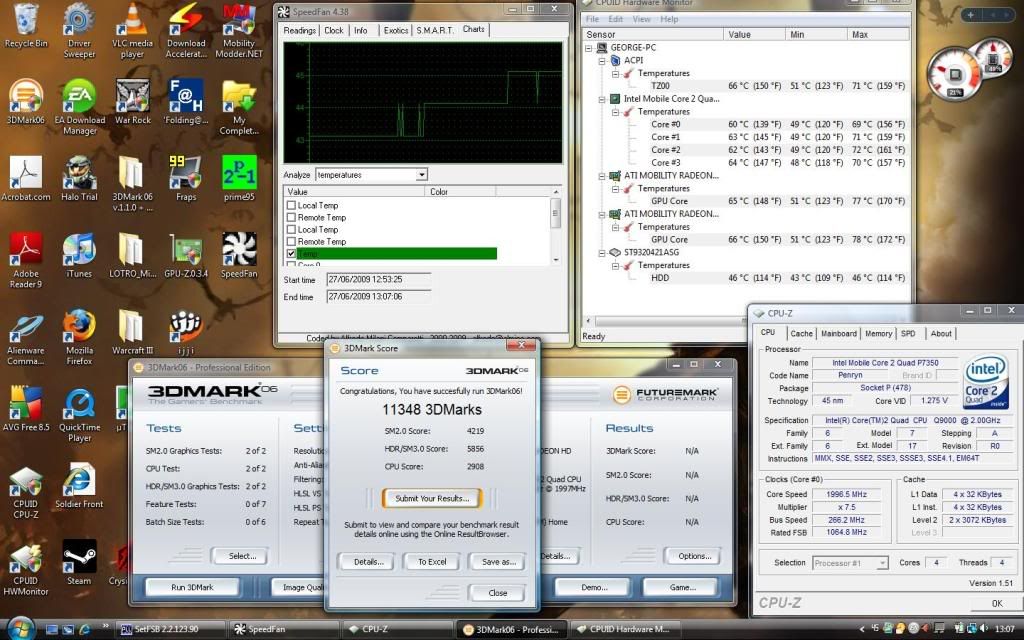
Task: Click Options... button in 3DMark06
Action: 694,556
